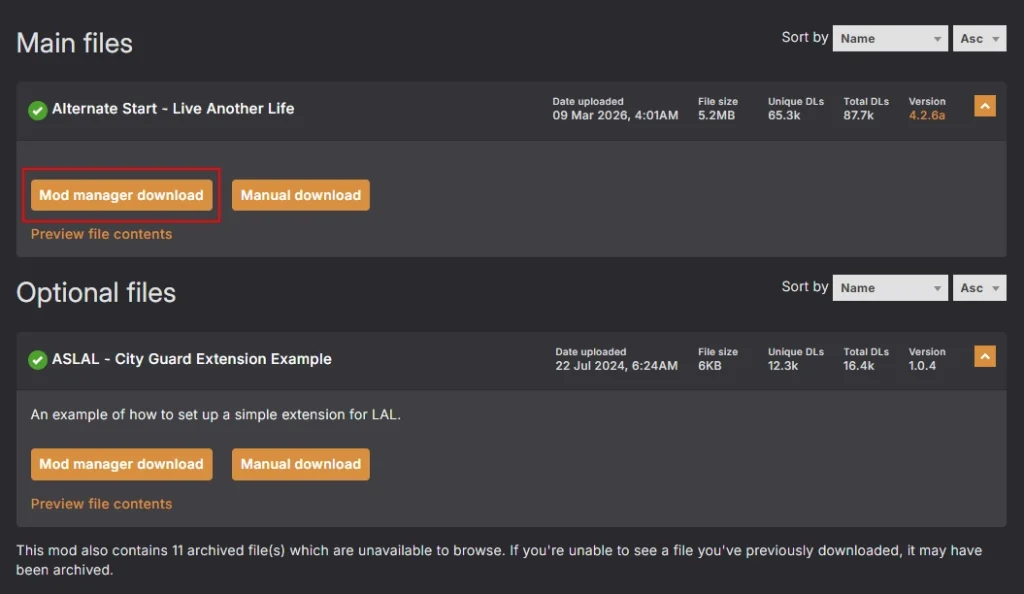Image resolution: width=1024 pixels, height=594 pixels.
Task: Open Preview file contents under Main files
Action: [x=101, y=234]
